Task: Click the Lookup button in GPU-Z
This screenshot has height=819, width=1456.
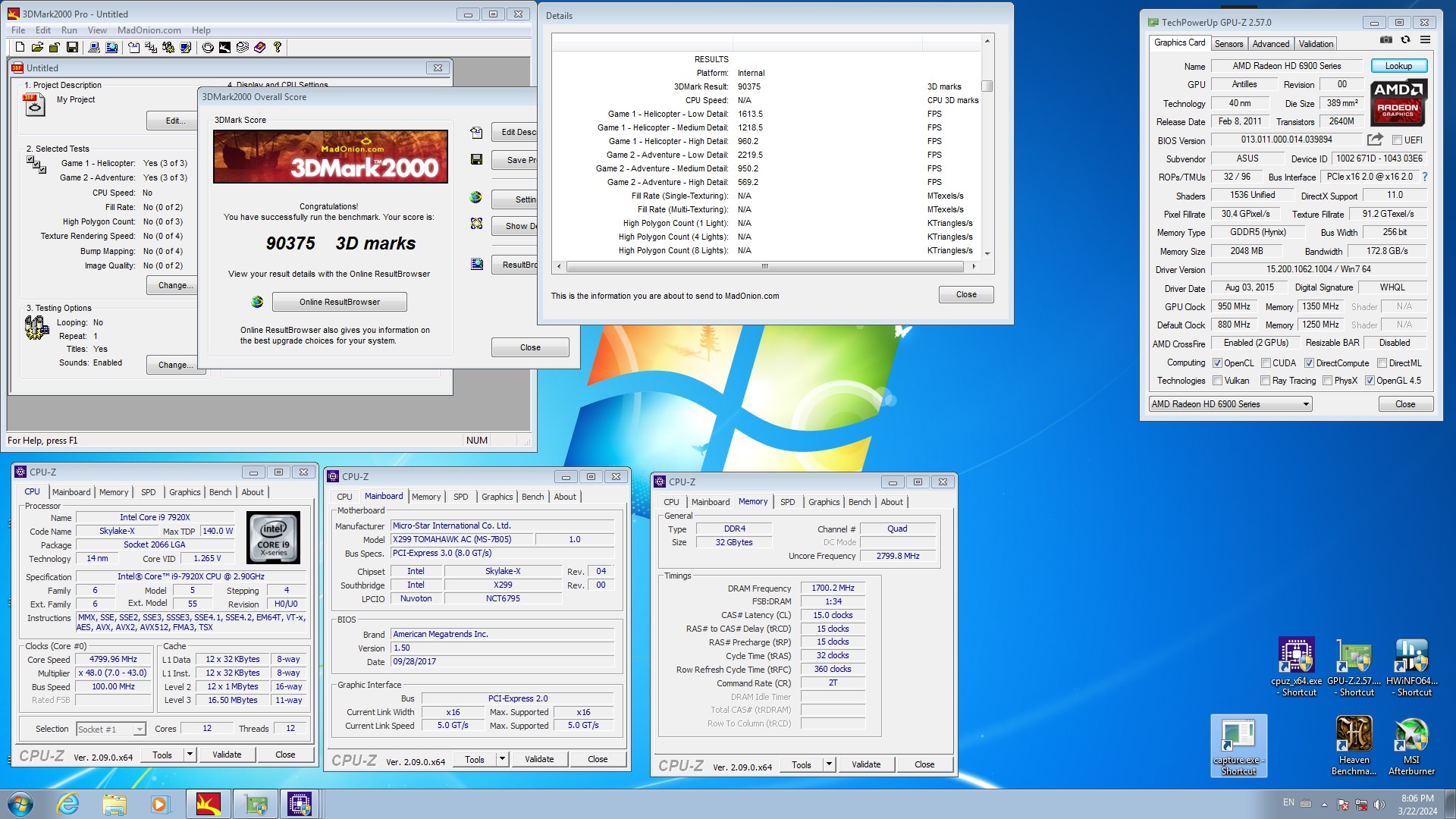Action: 1398,66
